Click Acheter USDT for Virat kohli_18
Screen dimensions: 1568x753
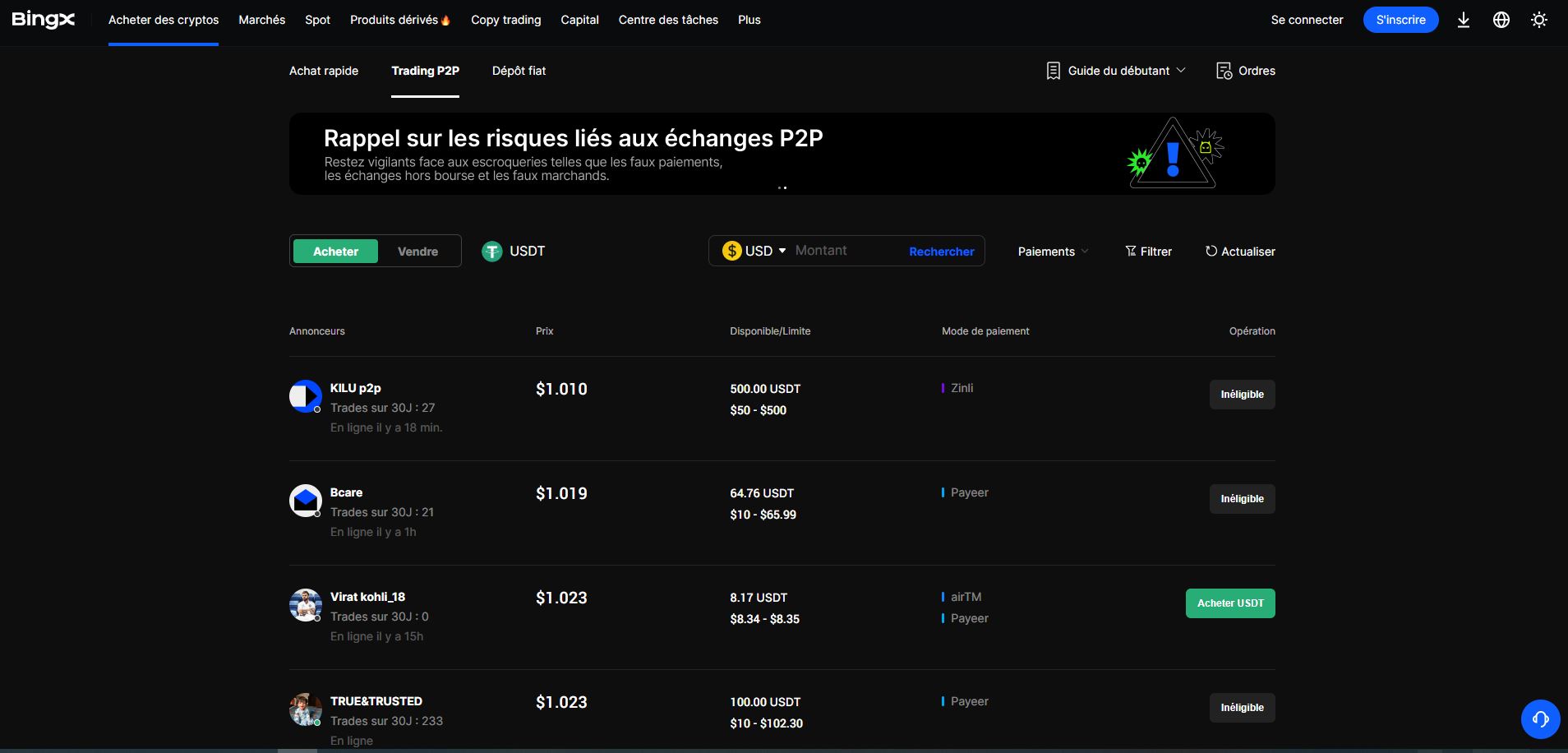[1230, 603]
